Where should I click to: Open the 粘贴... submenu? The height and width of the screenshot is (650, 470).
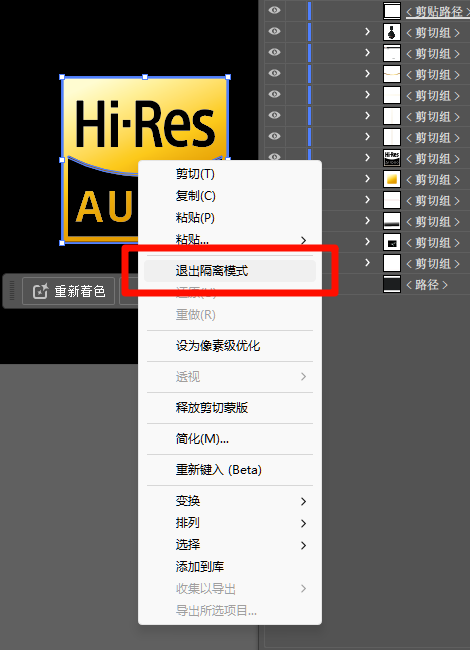click(x=230, y=240)
